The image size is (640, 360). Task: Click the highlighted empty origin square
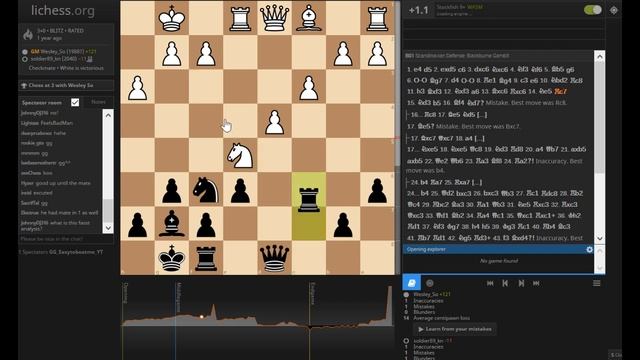(x=309, y=223)
